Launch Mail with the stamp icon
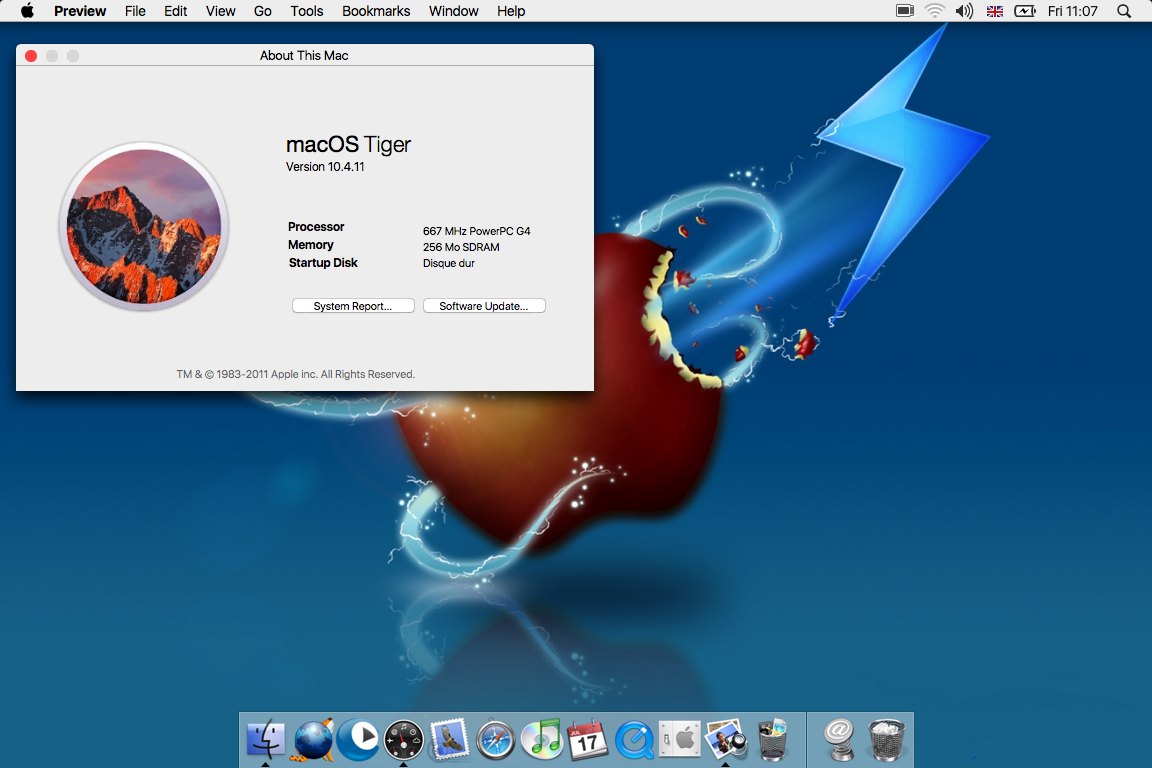1152x768 pixels. click(450, 739)
